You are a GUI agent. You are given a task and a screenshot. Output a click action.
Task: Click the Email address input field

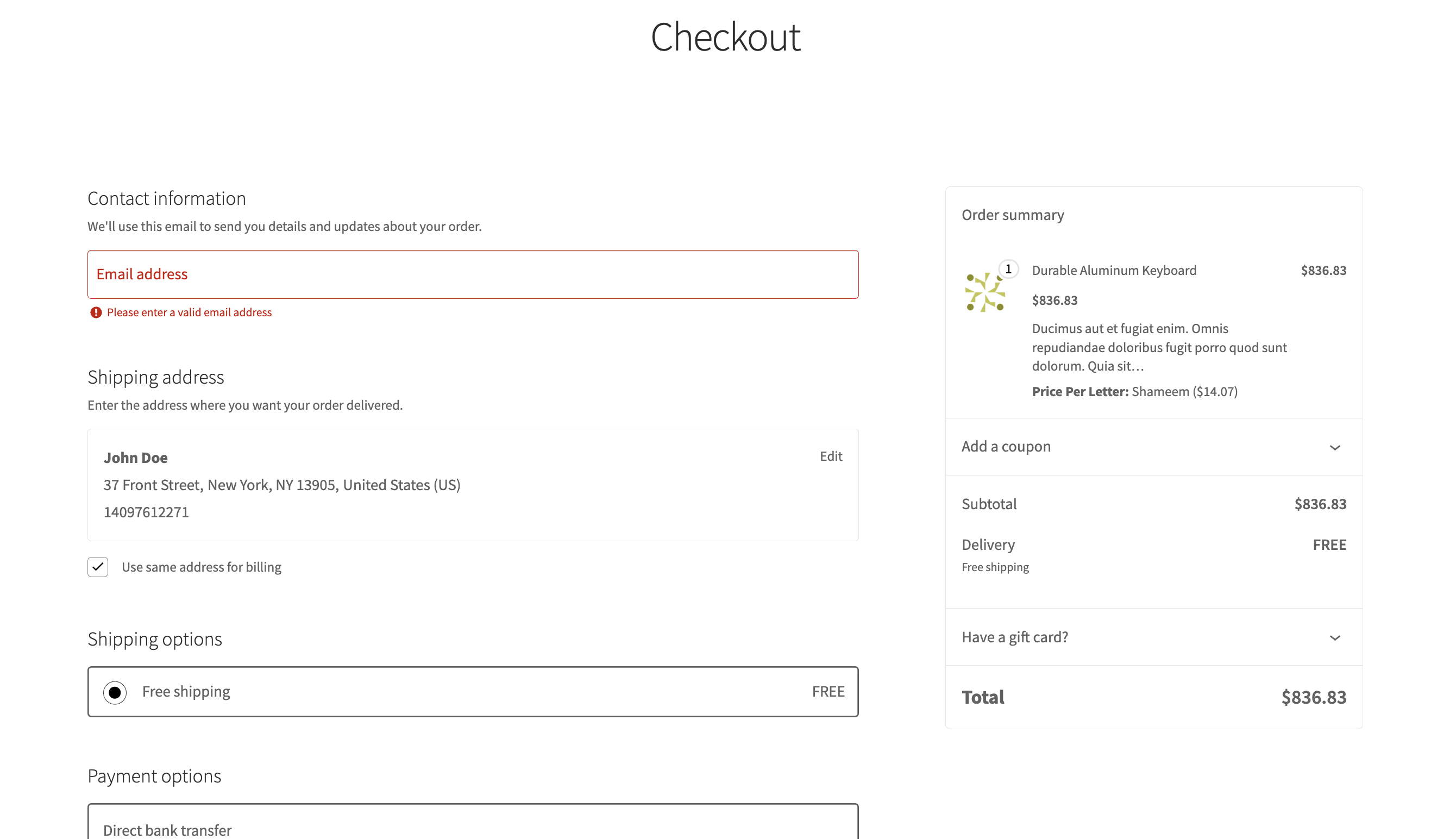[472, 274]
